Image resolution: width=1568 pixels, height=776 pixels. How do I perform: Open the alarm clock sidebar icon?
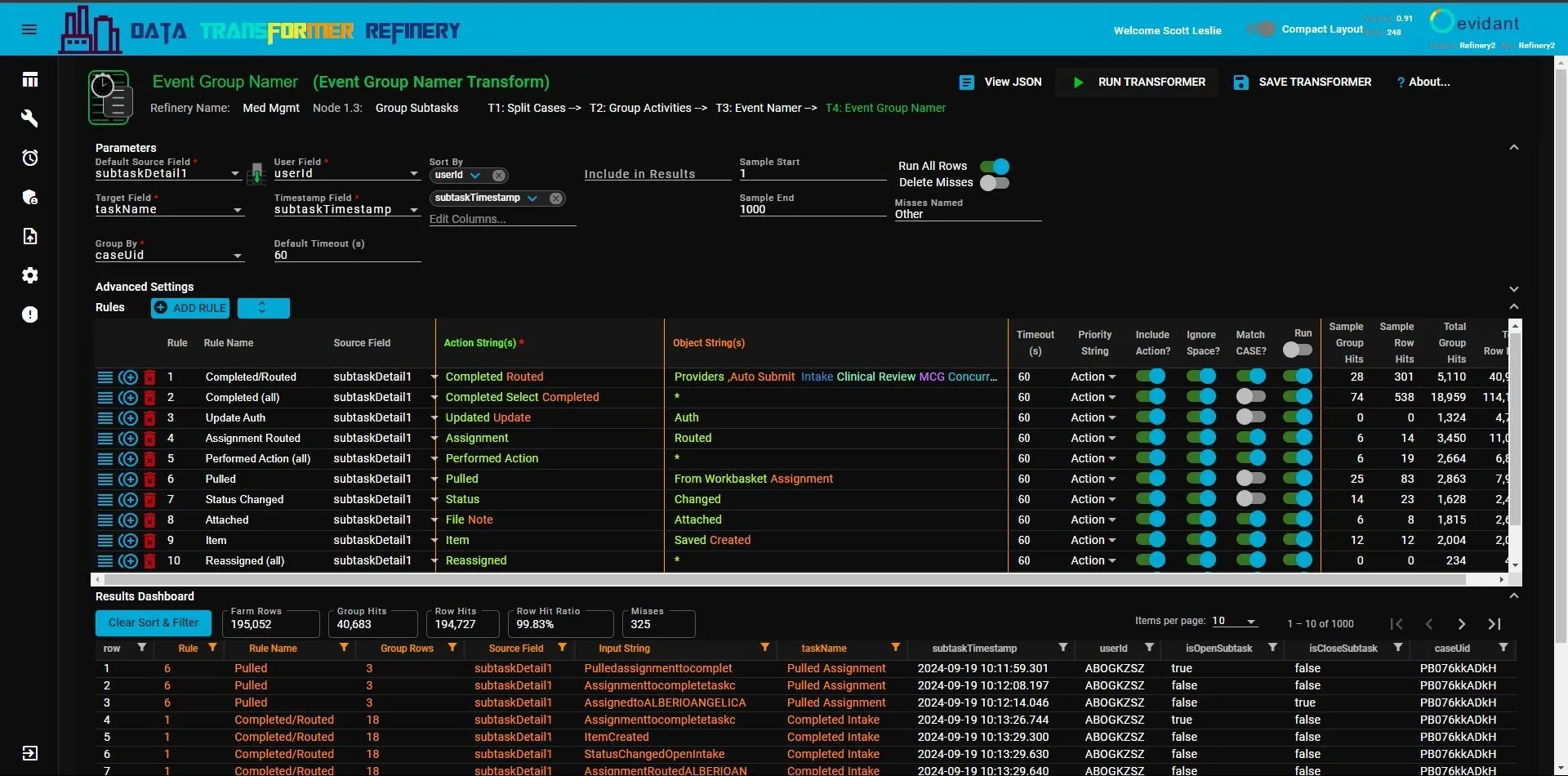(29, 158)
